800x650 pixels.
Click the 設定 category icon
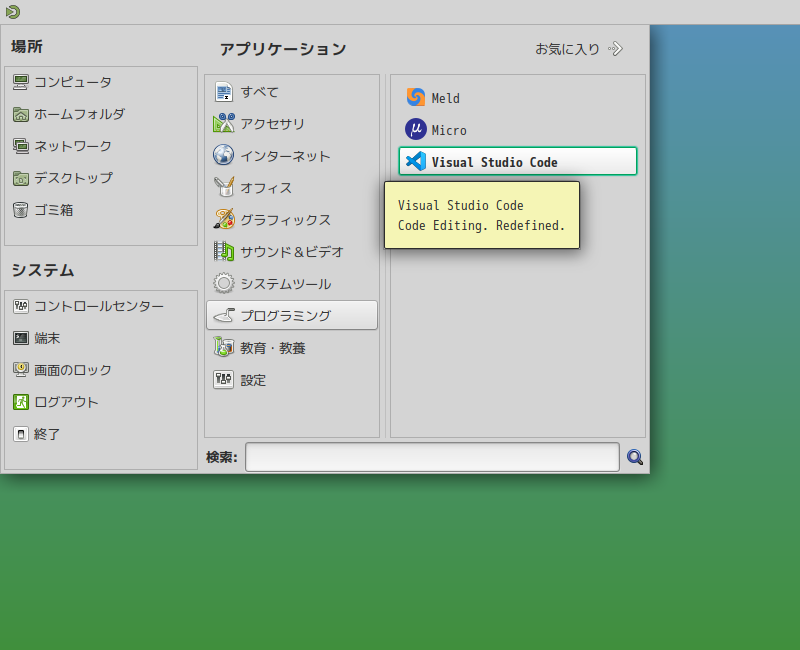(x=223, y=380)
